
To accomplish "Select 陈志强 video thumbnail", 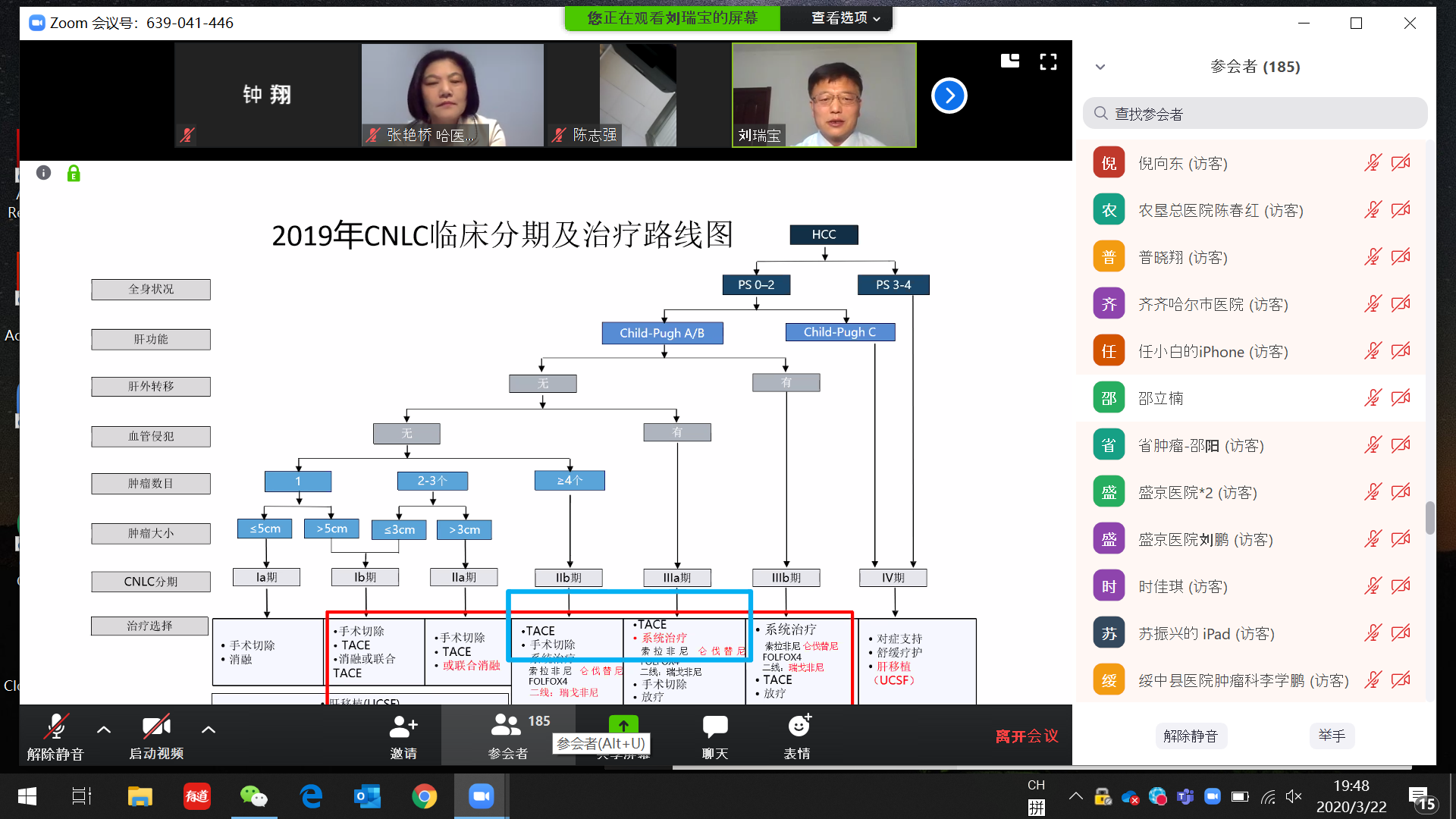I will (x=637, y=95).
